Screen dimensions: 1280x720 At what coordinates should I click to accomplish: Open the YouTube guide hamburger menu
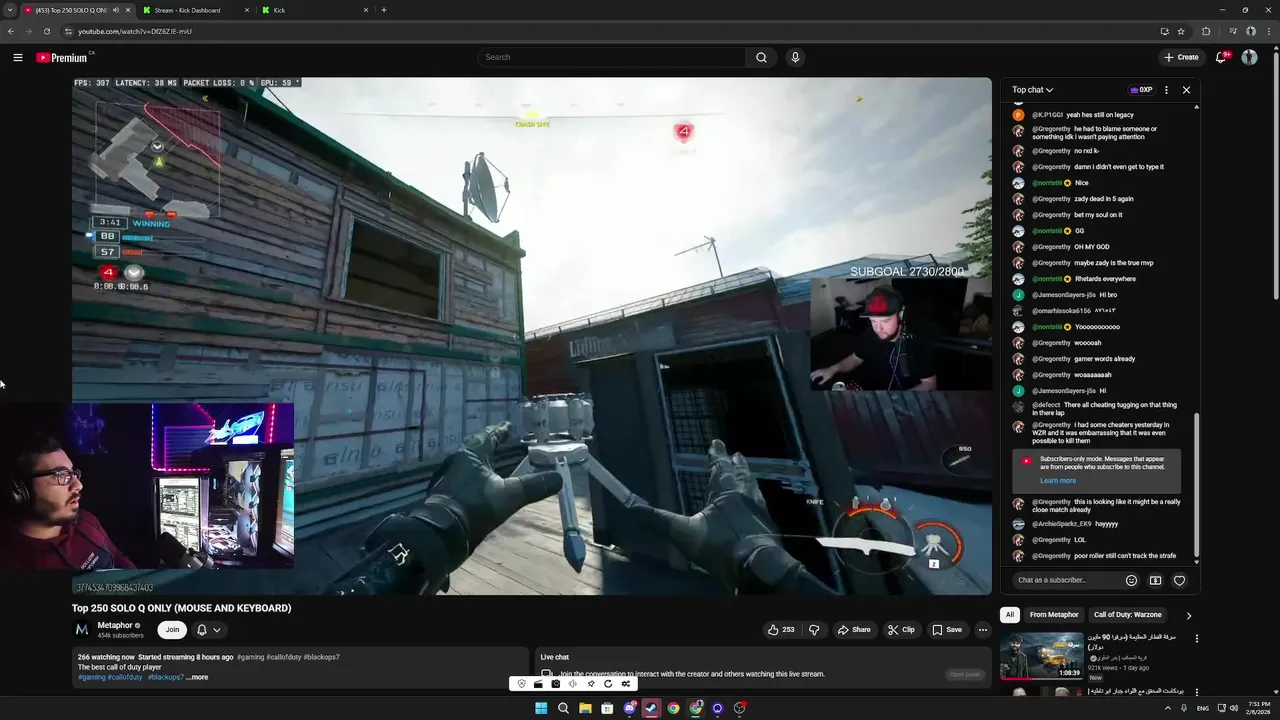(18, 57)
